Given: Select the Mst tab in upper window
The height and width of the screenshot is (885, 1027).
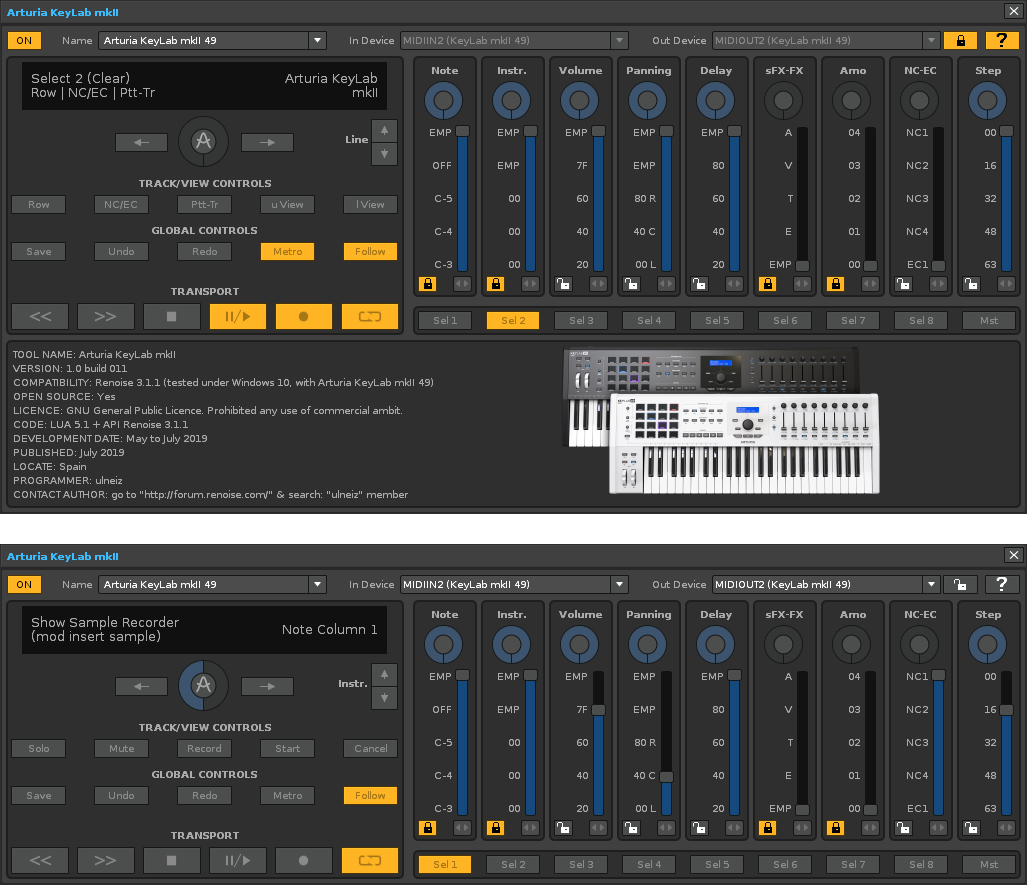Looking at the screenshot, I should 989,320.
